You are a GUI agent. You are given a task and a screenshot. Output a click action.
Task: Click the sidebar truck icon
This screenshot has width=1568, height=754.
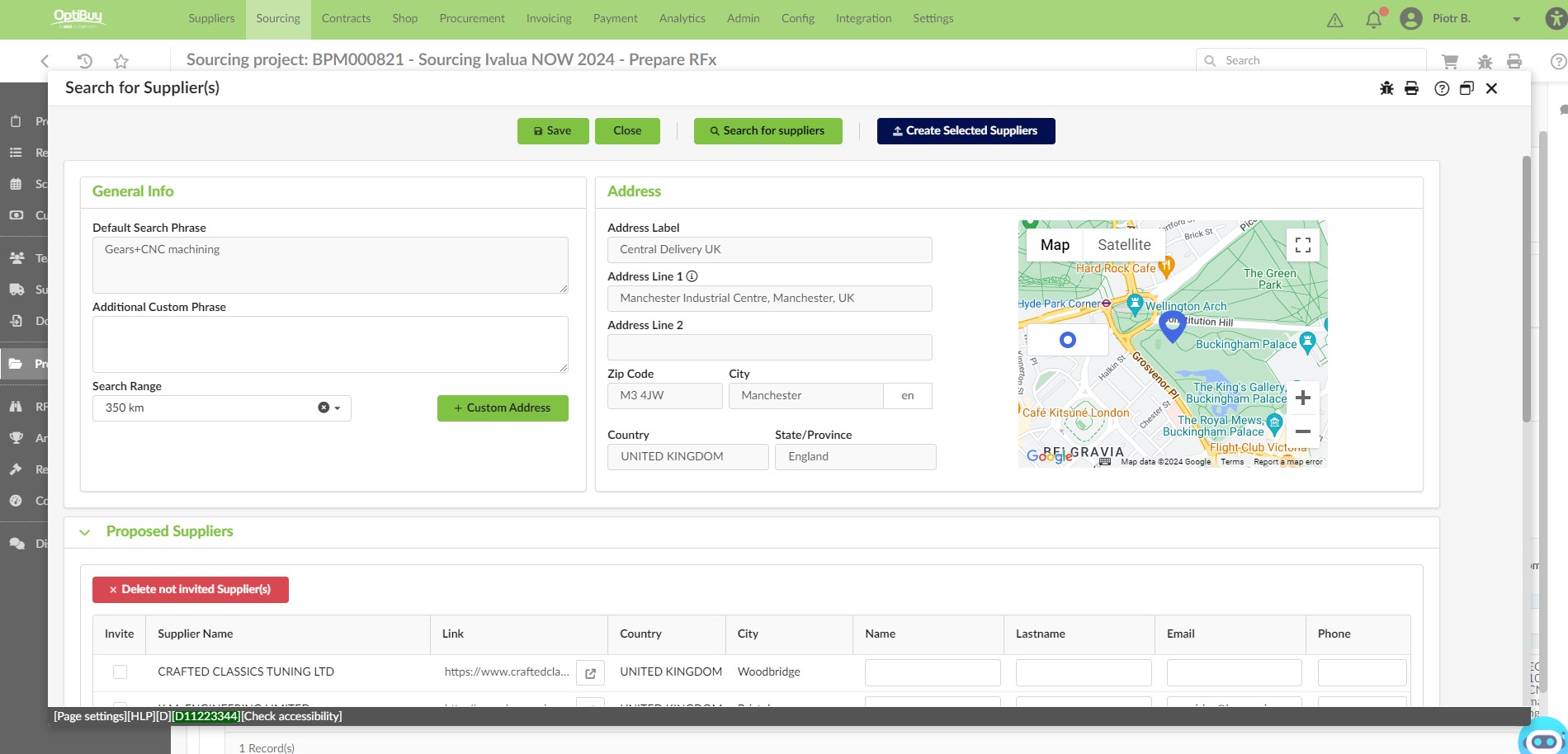click(x=17, y=290)
